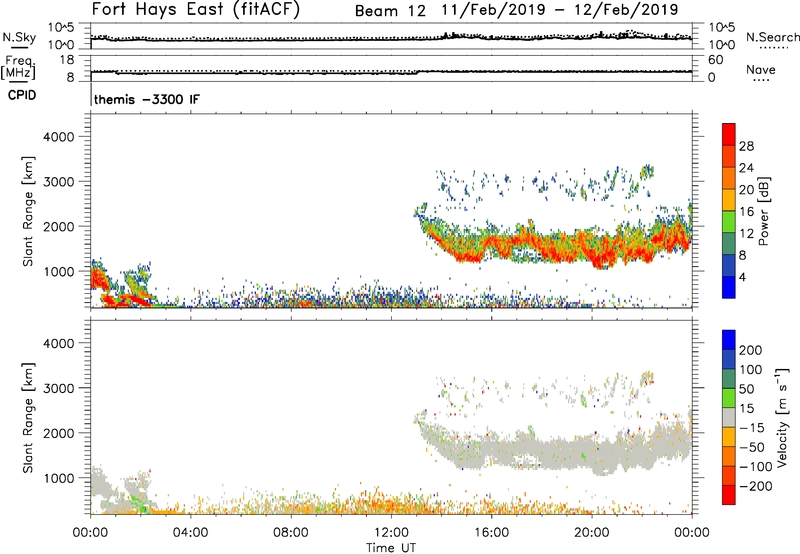Click the N.Sky solid line legend

click(x=15, y=46)
